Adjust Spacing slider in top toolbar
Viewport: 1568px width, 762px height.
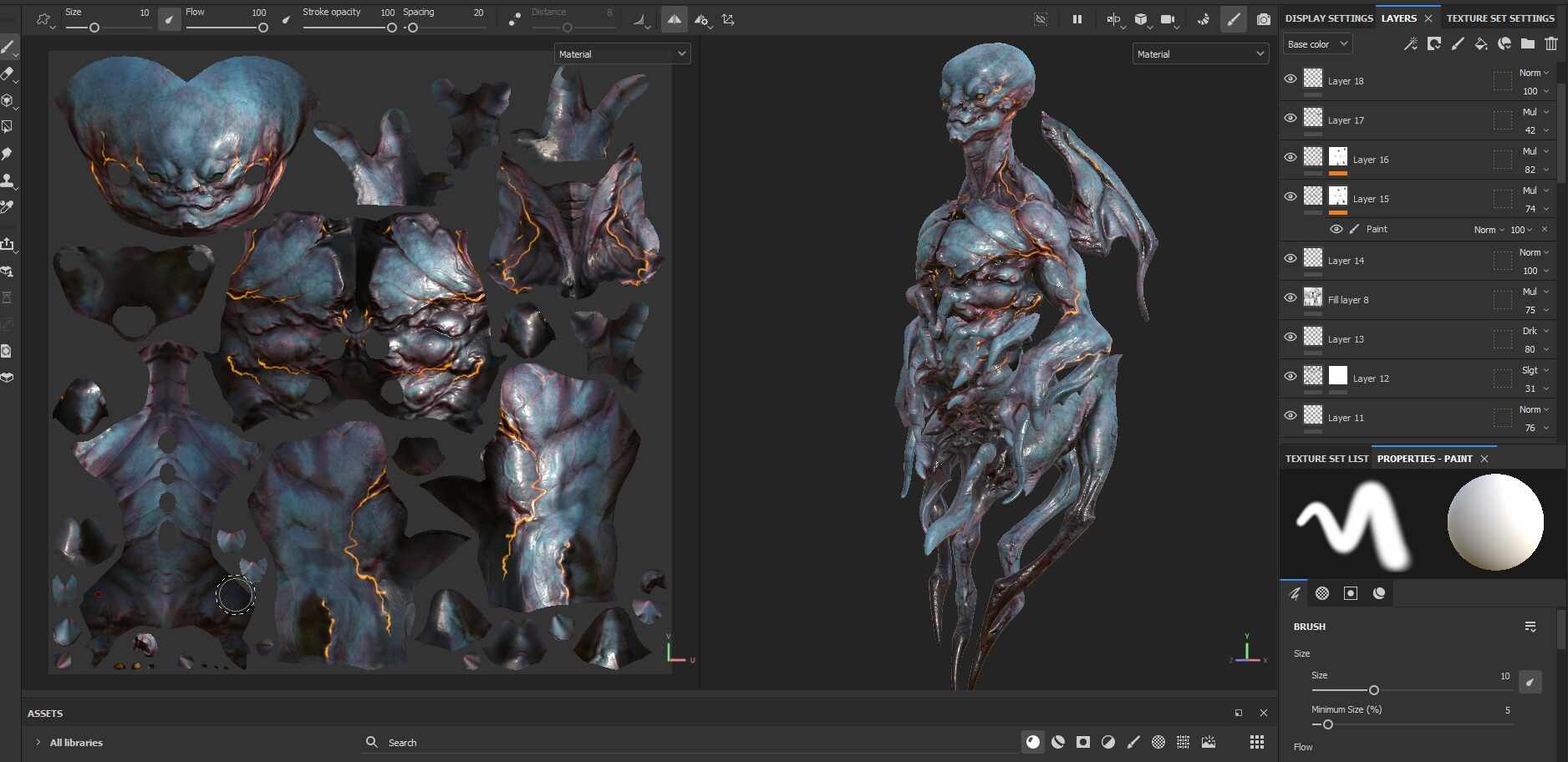[x=444, y=28]
